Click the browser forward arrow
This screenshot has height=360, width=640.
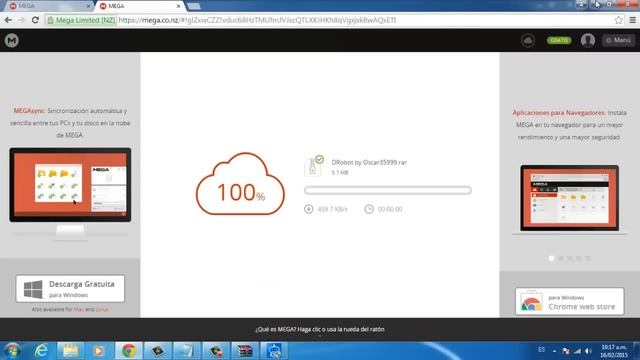22,20
